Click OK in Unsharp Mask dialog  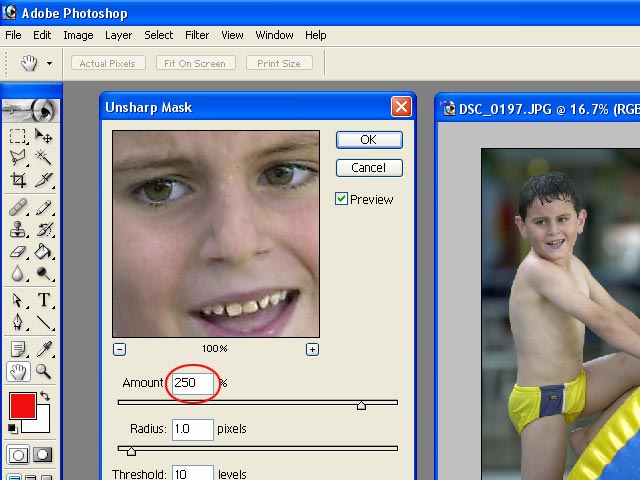coord(369,140)
